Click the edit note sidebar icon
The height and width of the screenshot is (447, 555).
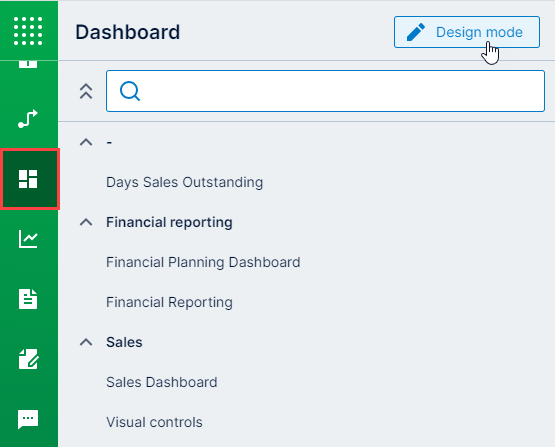click(x=28, y=359)
